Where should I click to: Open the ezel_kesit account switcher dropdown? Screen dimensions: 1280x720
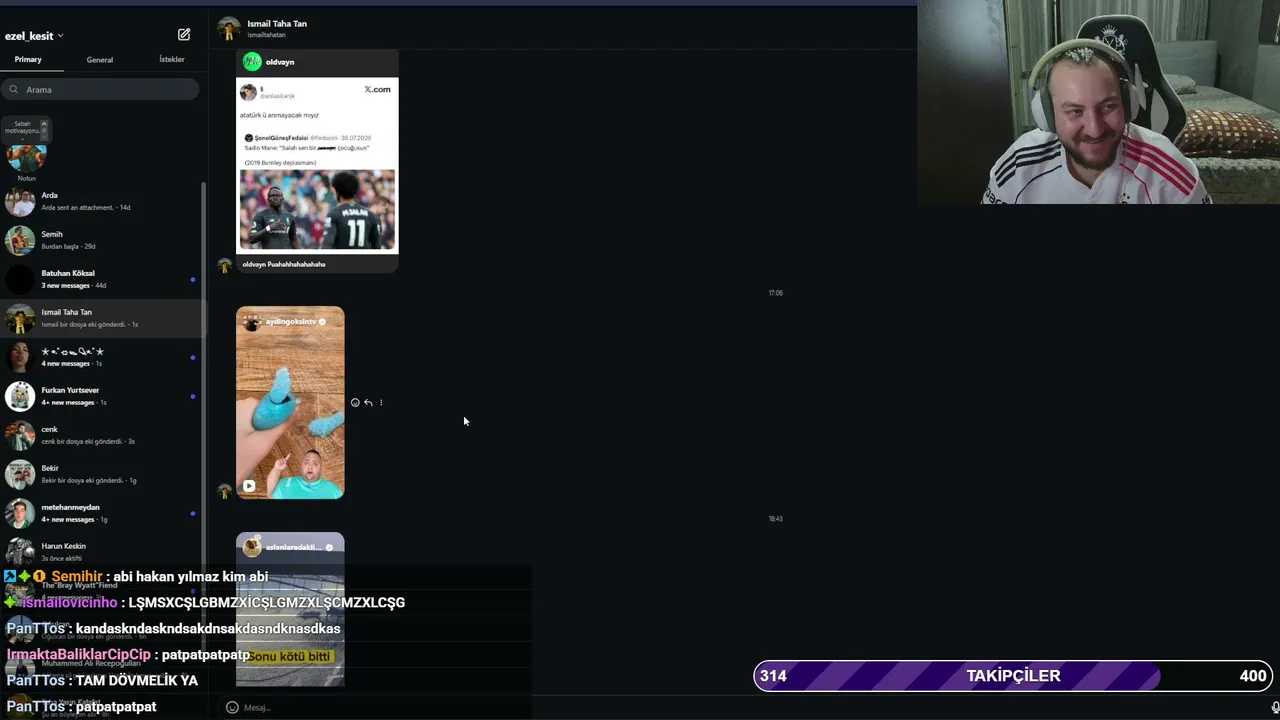tap(34, 36)
